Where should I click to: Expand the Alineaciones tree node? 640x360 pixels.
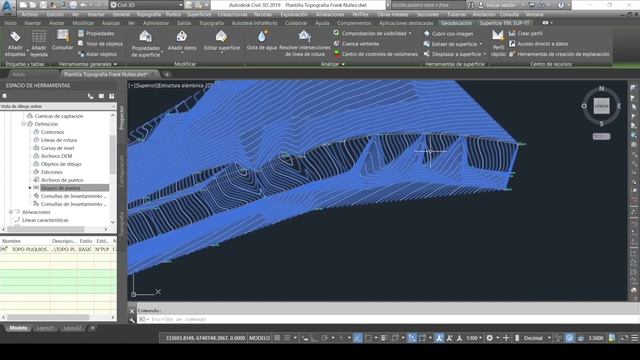click(11, 212)
